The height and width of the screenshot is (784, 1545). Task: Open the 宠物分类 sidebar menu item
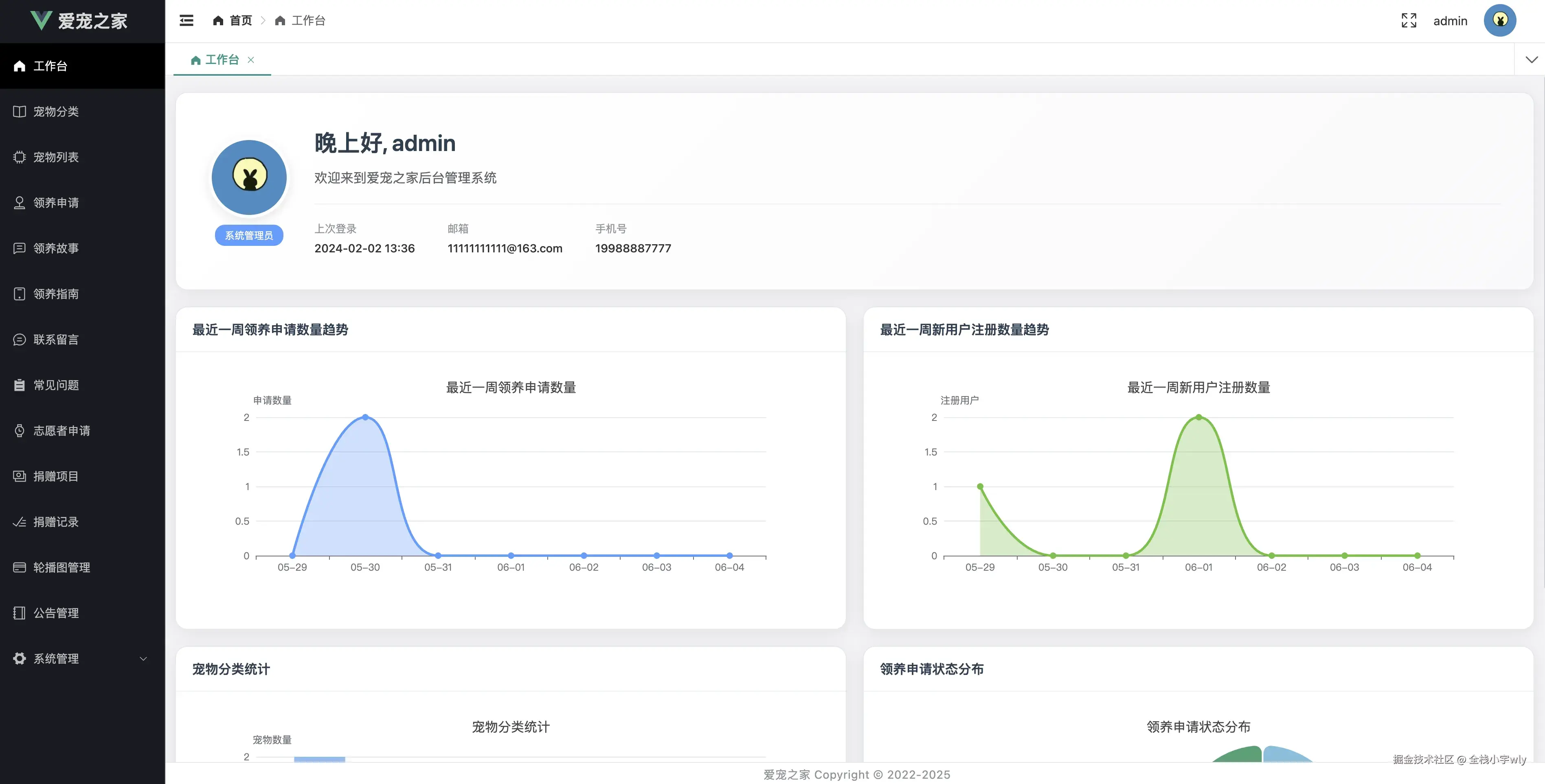[x=56, y=112]
